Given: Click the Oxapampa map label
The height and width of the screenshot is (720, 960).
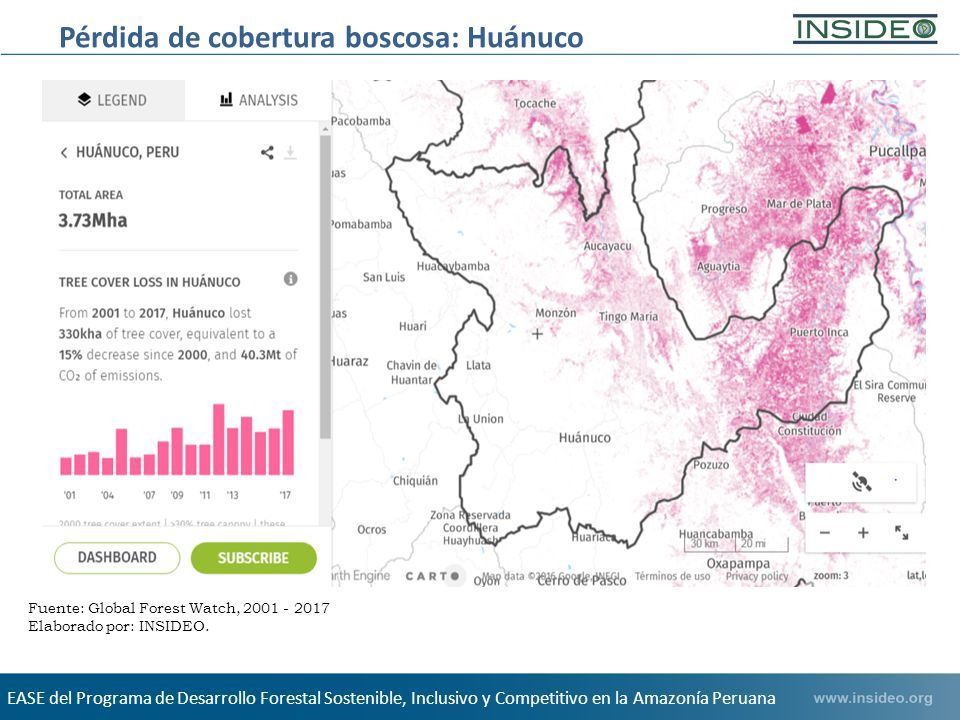Looking at the screenshot, I should click(738, 563).
